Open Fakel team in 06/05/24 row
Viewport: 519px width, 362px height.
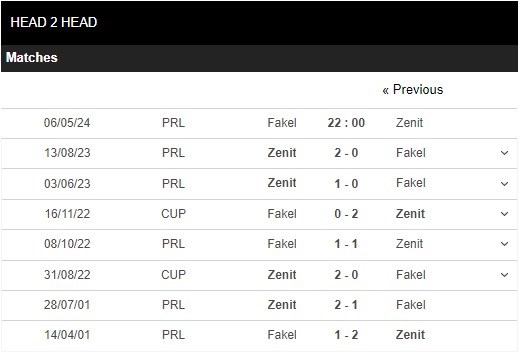282,123
